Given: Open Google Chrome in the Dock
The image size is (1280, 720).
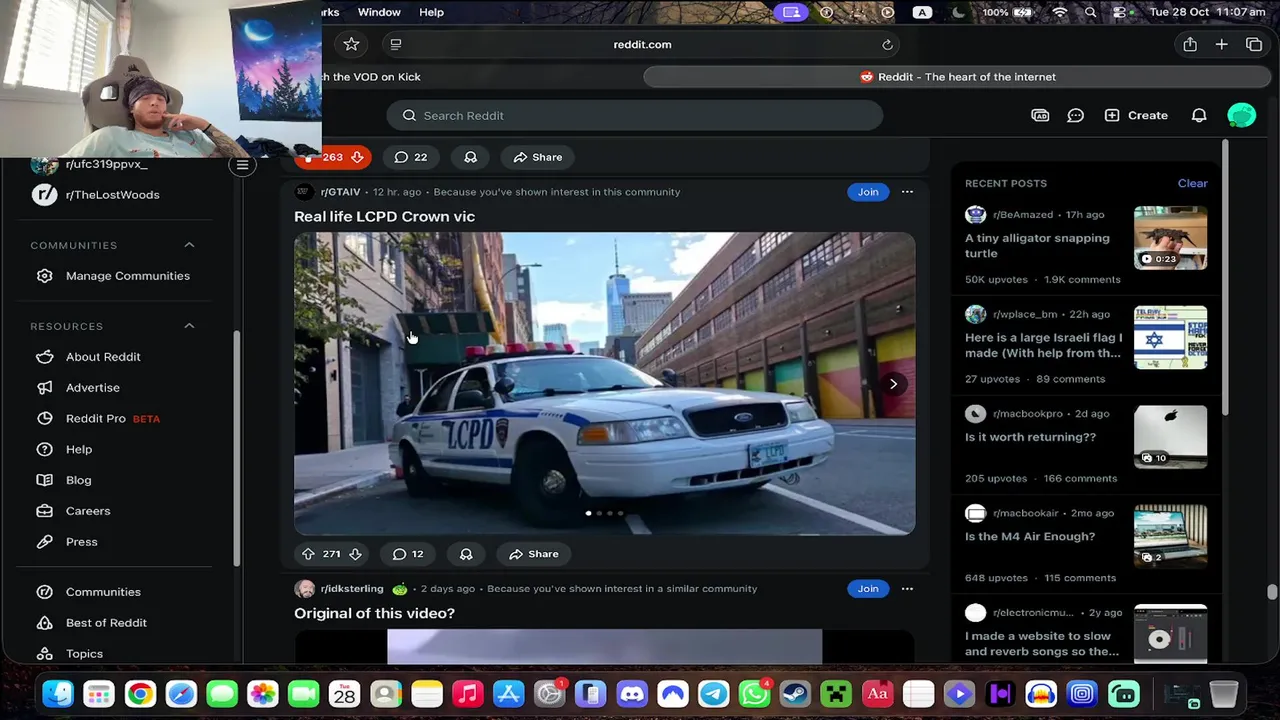Looking at the screenshot, I should click(140, 694).
